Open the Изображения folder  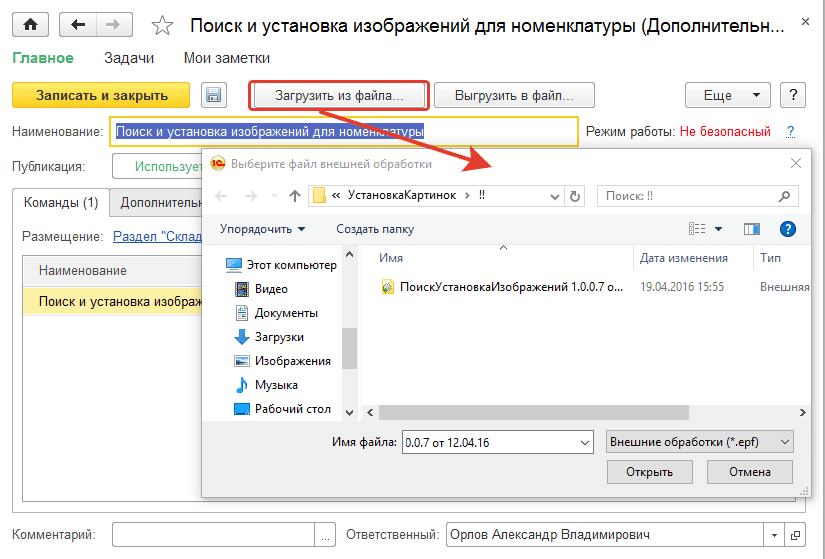tap(283, 361)
